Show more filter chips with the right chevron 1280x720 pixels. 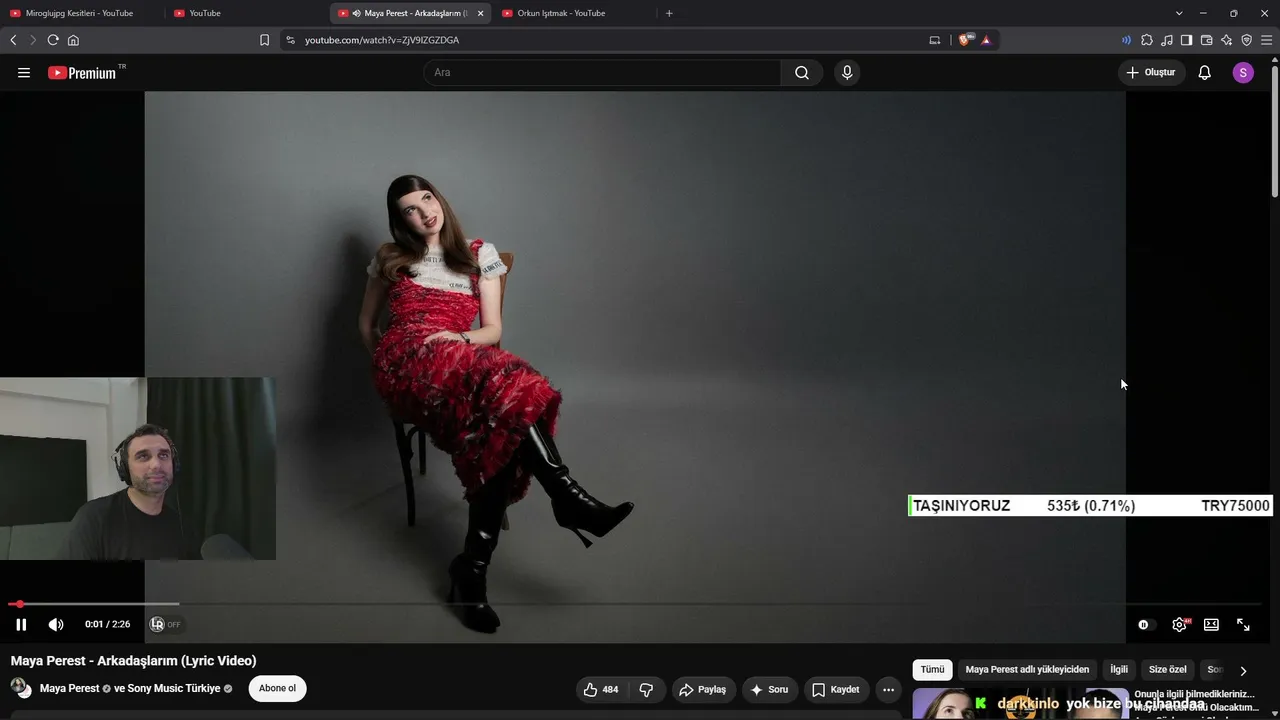(x=1243, y=670)
